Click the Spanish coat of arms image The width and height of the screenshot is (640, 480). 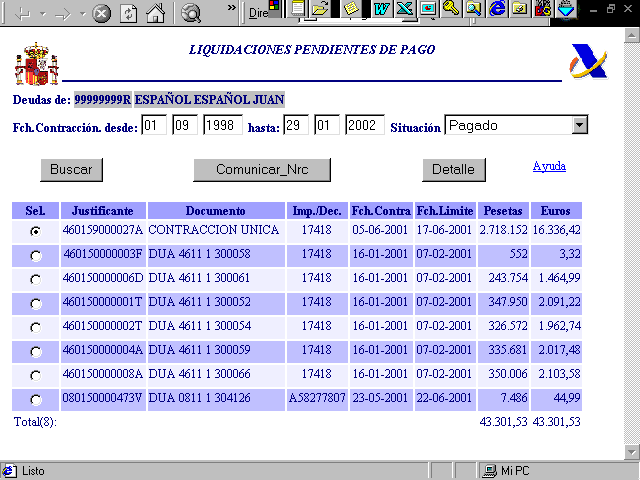[x=36, y=64]
